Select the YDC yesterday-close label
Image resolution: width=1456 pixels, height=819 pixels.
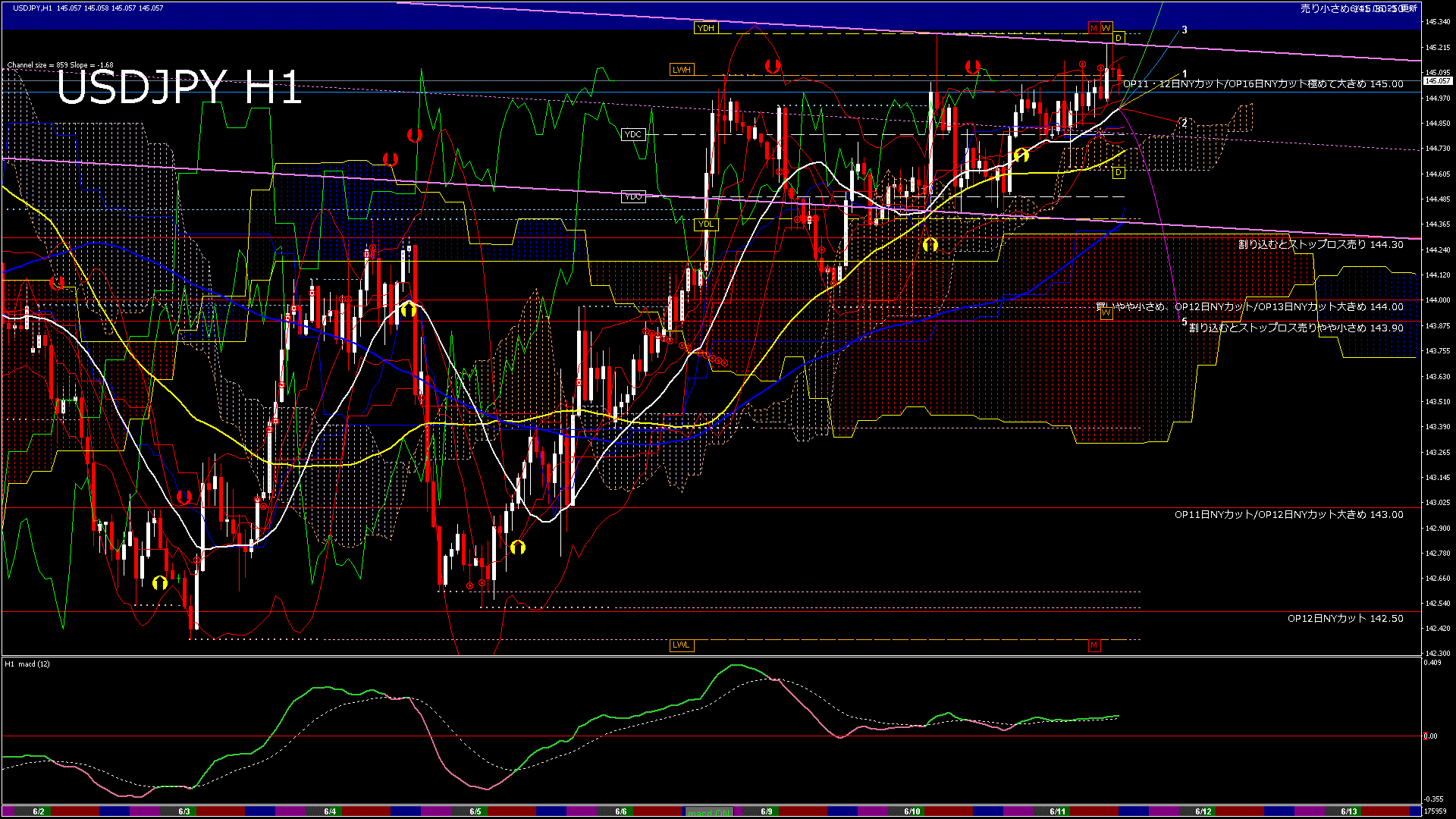(632, 134)
